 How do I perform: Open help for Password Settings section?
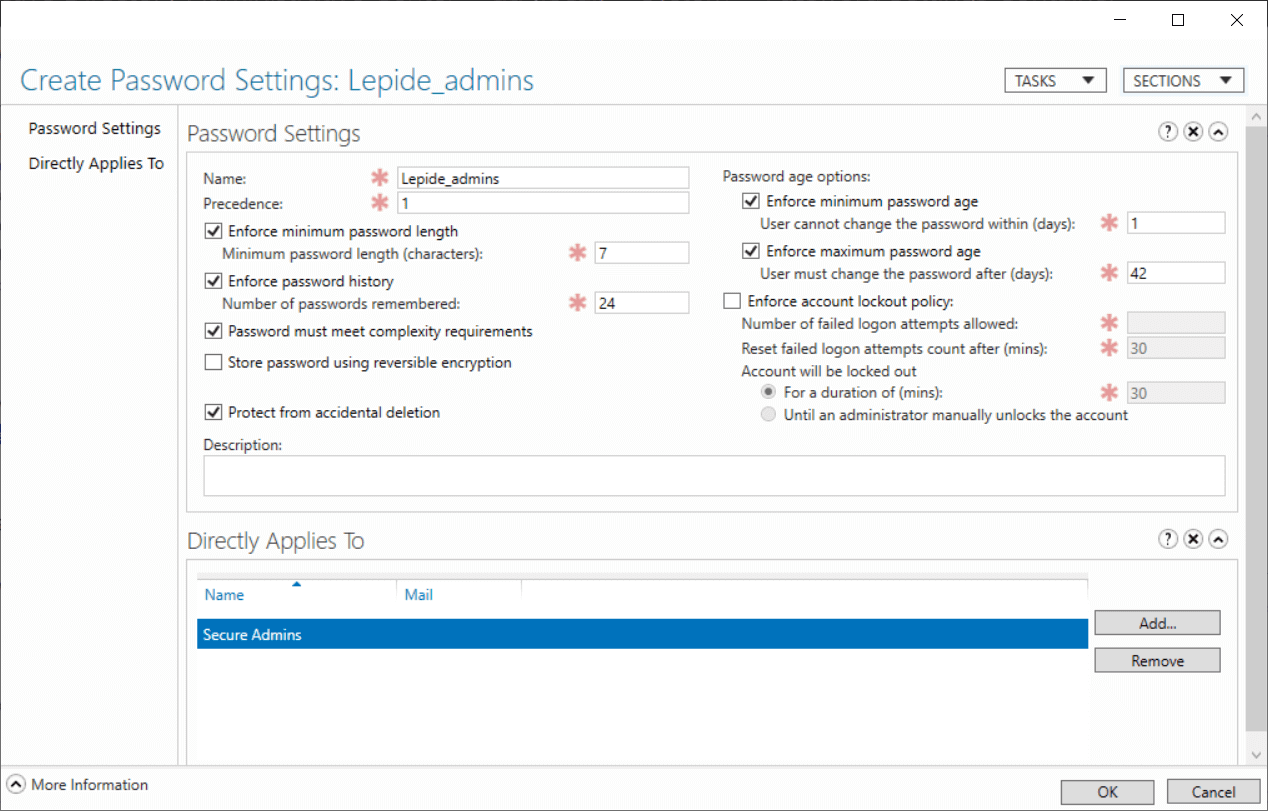pos(1168,132)
